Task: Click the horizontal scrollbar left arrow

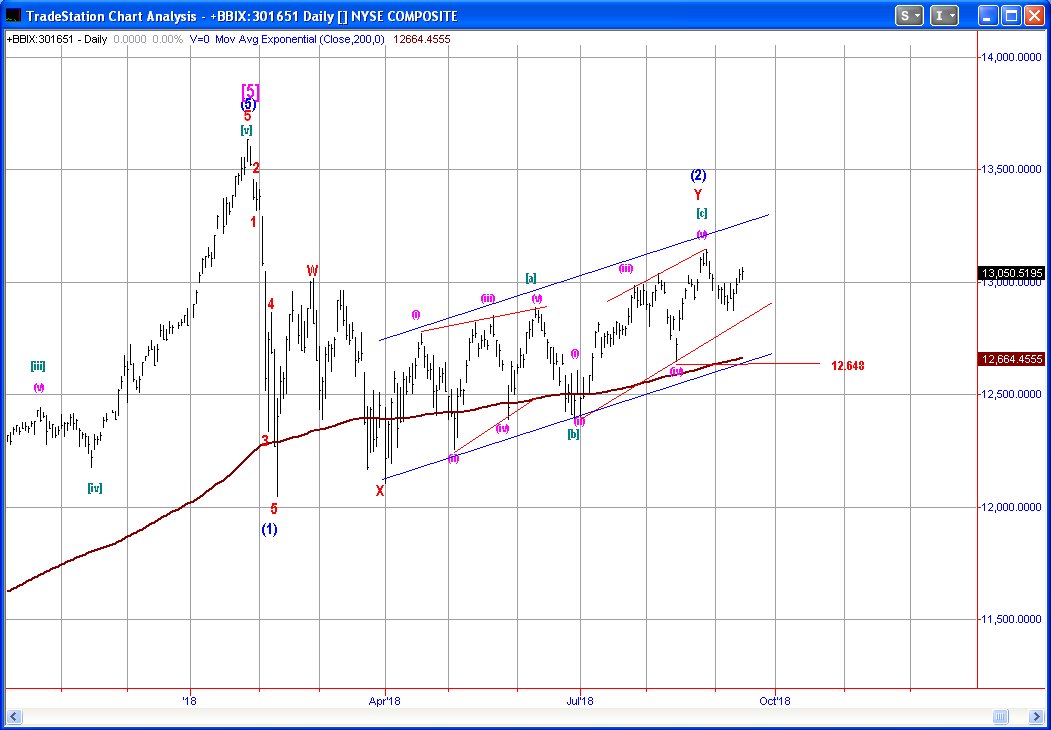Action: (13, 715)
